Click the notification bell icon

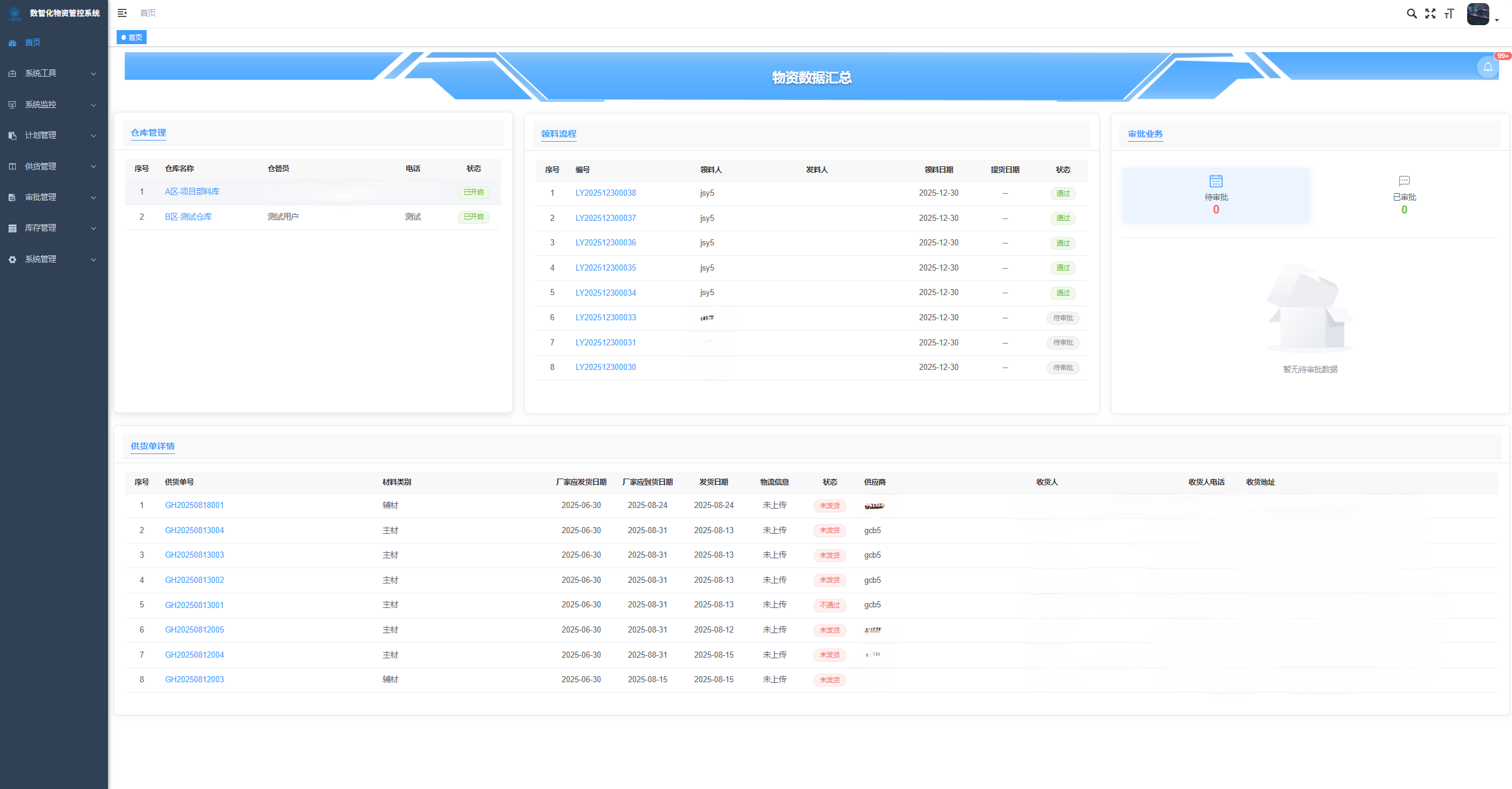coord(1487,67)
